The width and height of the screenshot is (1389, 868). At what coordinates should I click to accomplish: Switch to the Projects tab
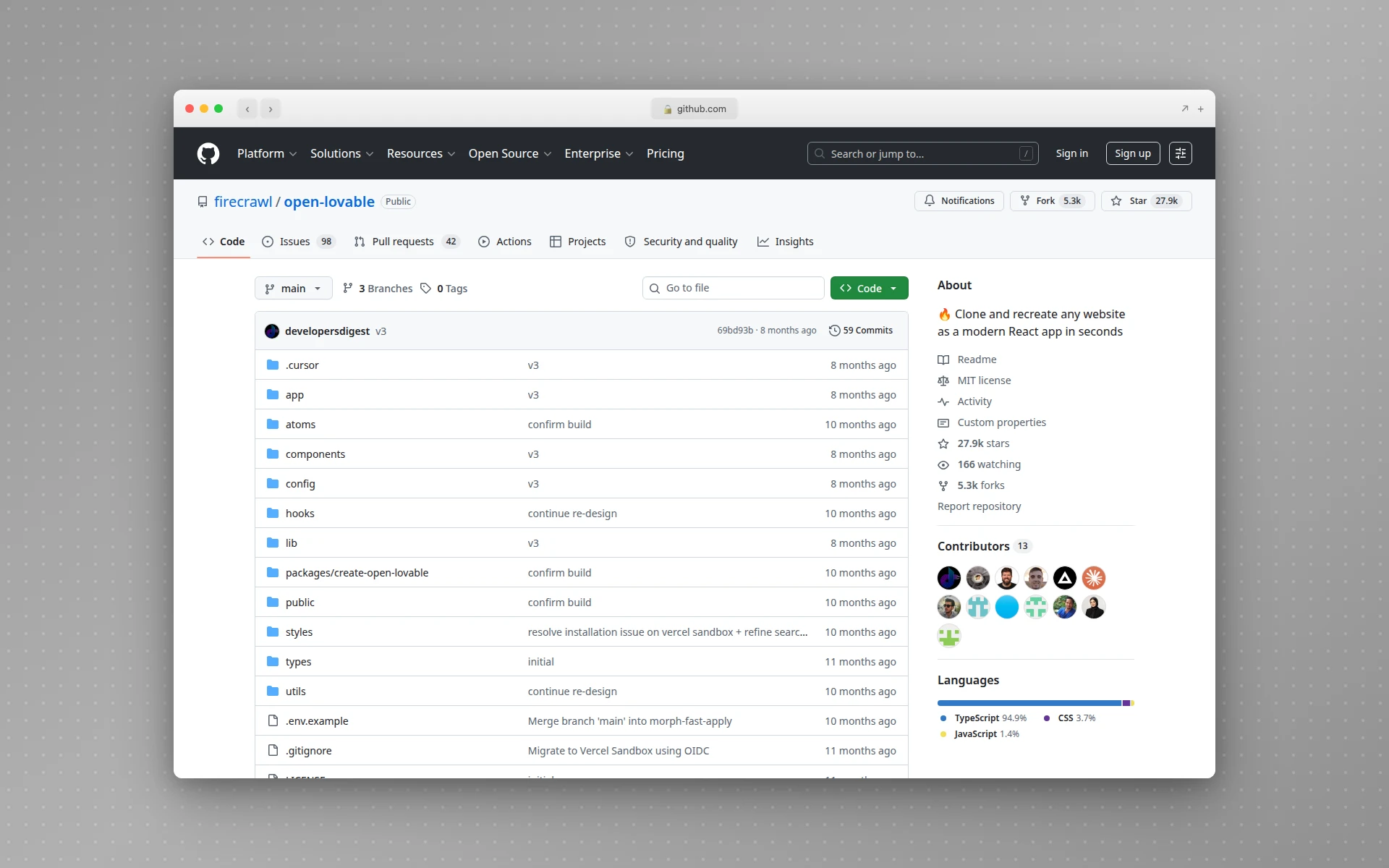point(578,242)
